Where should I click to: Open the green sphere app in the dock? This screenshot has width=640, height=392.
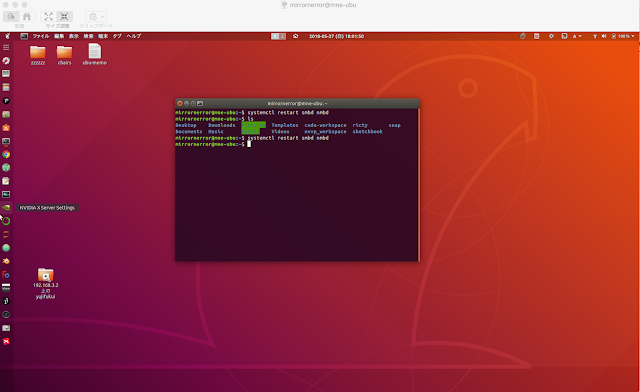tap(6, 248)
